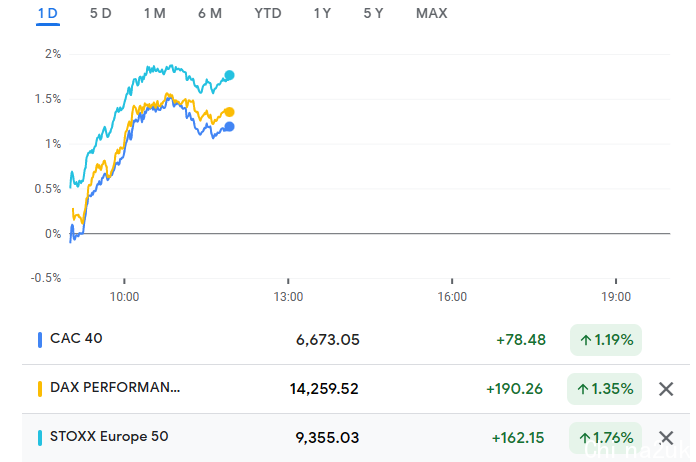
Task: Click the -0.5% y-axis label
Action: [x=46, y=278]
